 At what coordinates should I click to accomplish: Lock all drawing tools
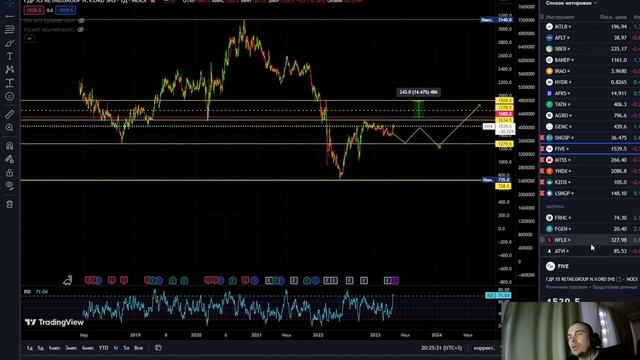(9, 173)
